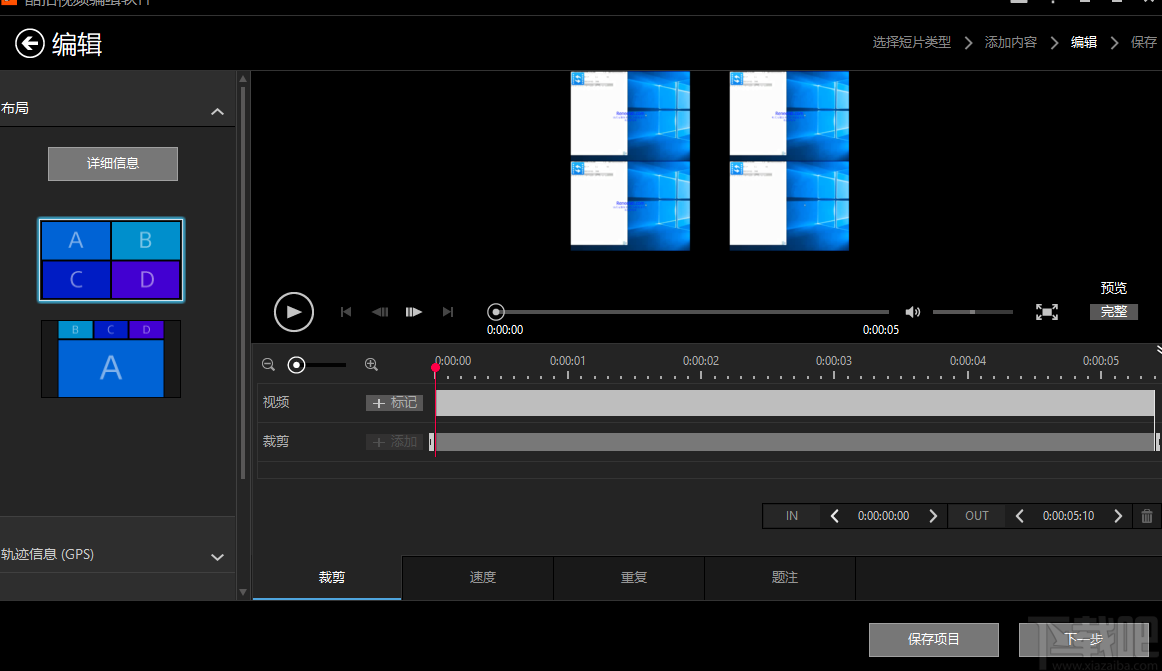The height and width of the screenshot is (671, 1162).
Task: Click the back arrow next to 编辑
Action: (x=29, y=43)
